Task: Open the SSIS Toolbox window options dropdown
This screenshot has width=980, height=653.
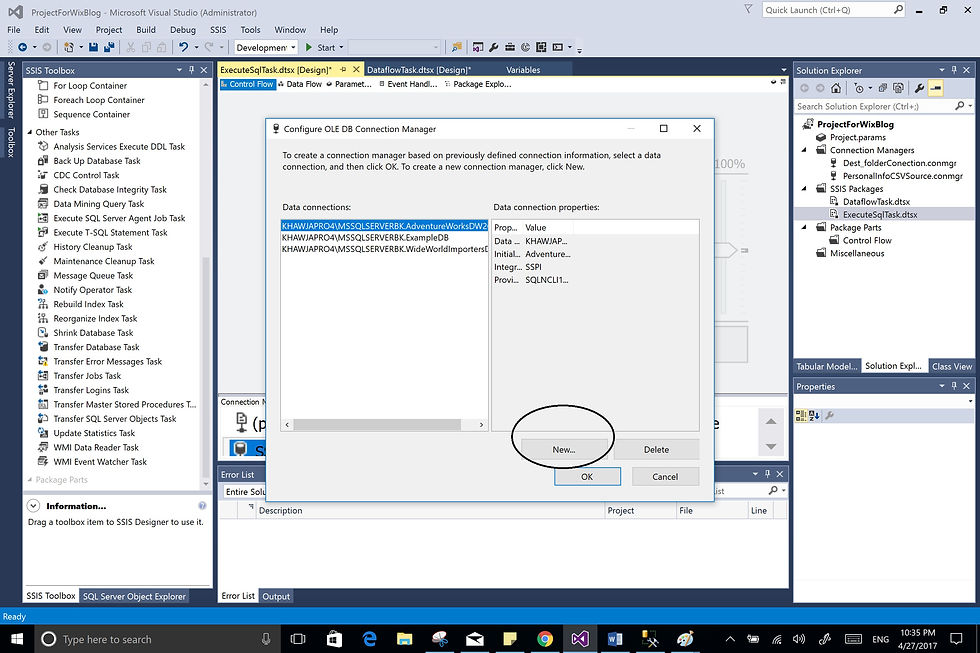Action: pos(179,70)
